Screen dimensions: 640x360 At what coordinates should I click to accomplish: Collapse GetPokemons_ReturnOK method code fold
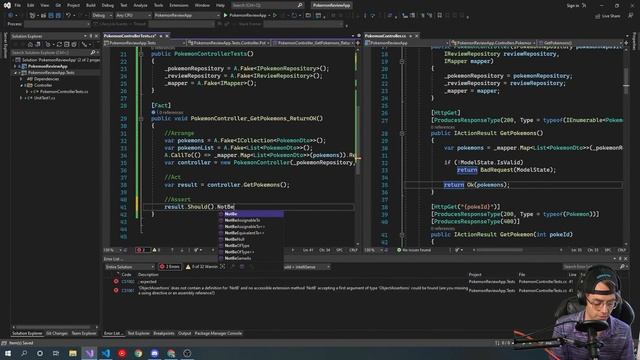coord(141,119)
